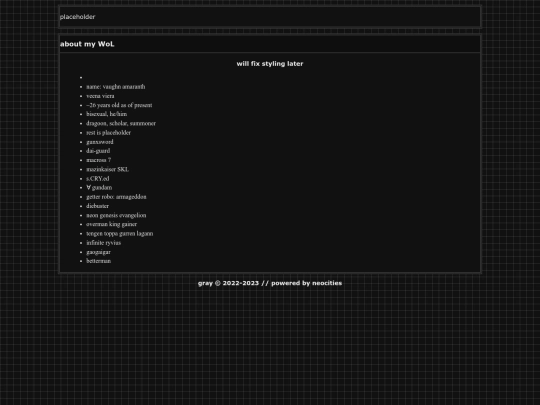Click the 'placeholder' text in the top box

[x=77, y=17]
